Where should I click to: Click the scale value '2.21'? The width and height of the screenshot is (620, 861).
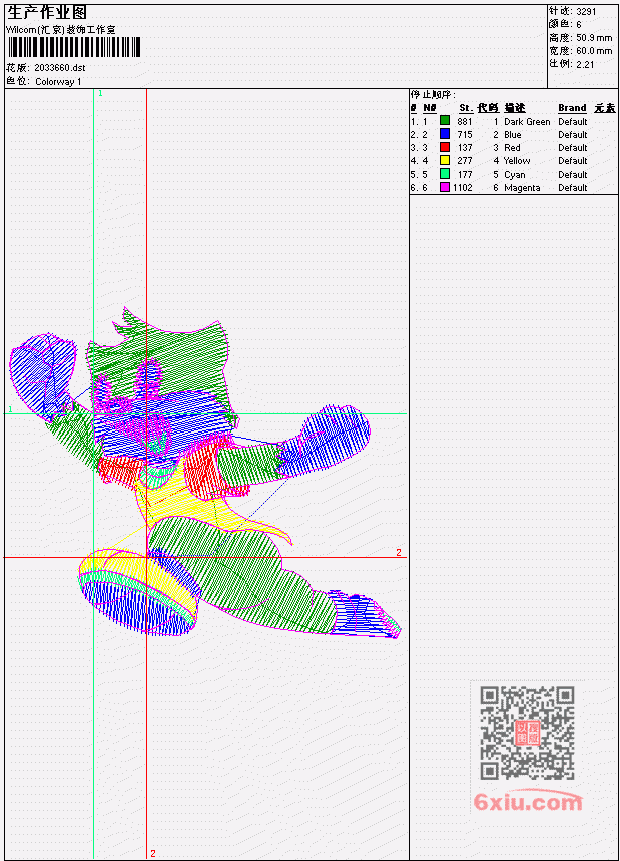tap(585, 64)
